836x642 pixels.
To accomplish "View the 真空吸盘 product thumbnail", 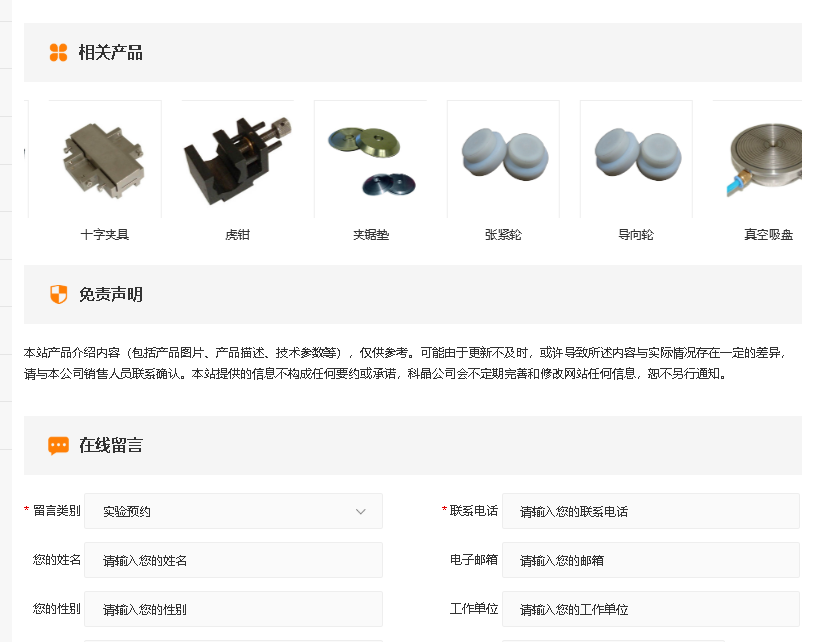I will click(x=762, y=159).
